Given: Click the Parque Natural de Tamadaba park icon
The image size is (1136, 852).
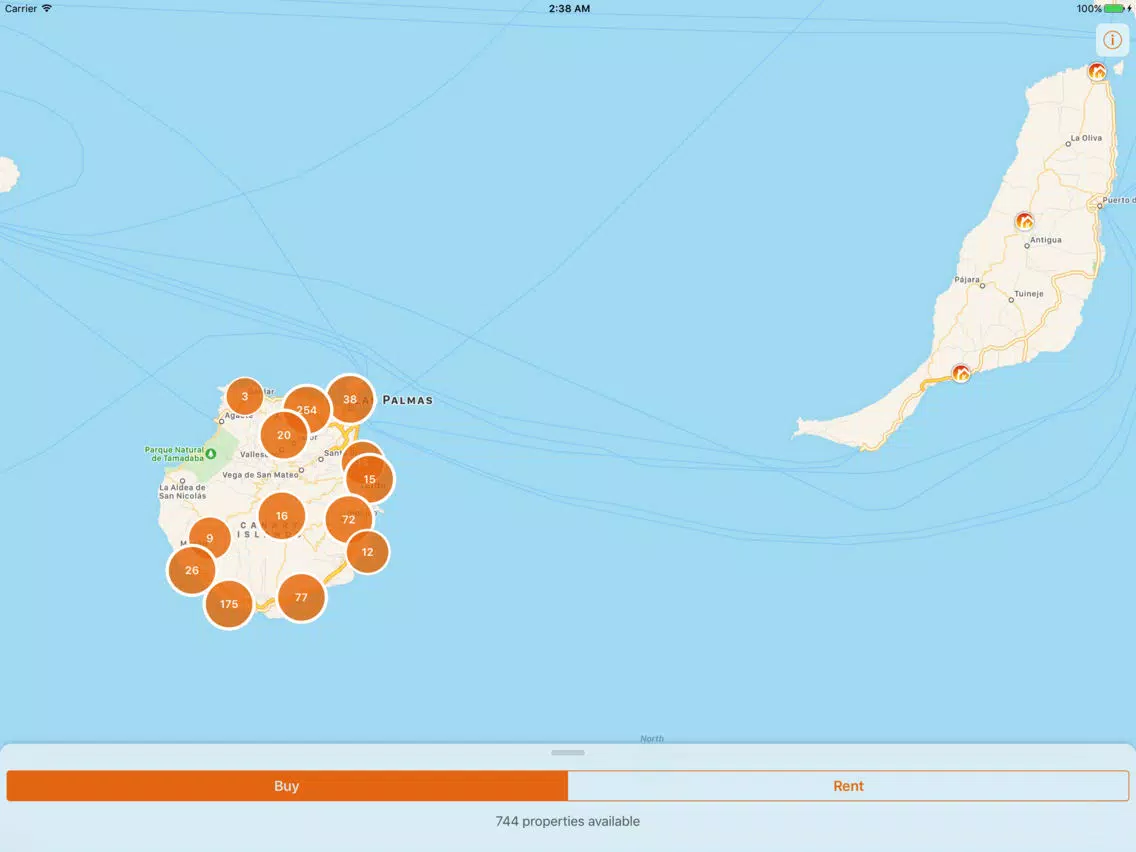Looking at the screenshot, I should (x=211, y=454).
